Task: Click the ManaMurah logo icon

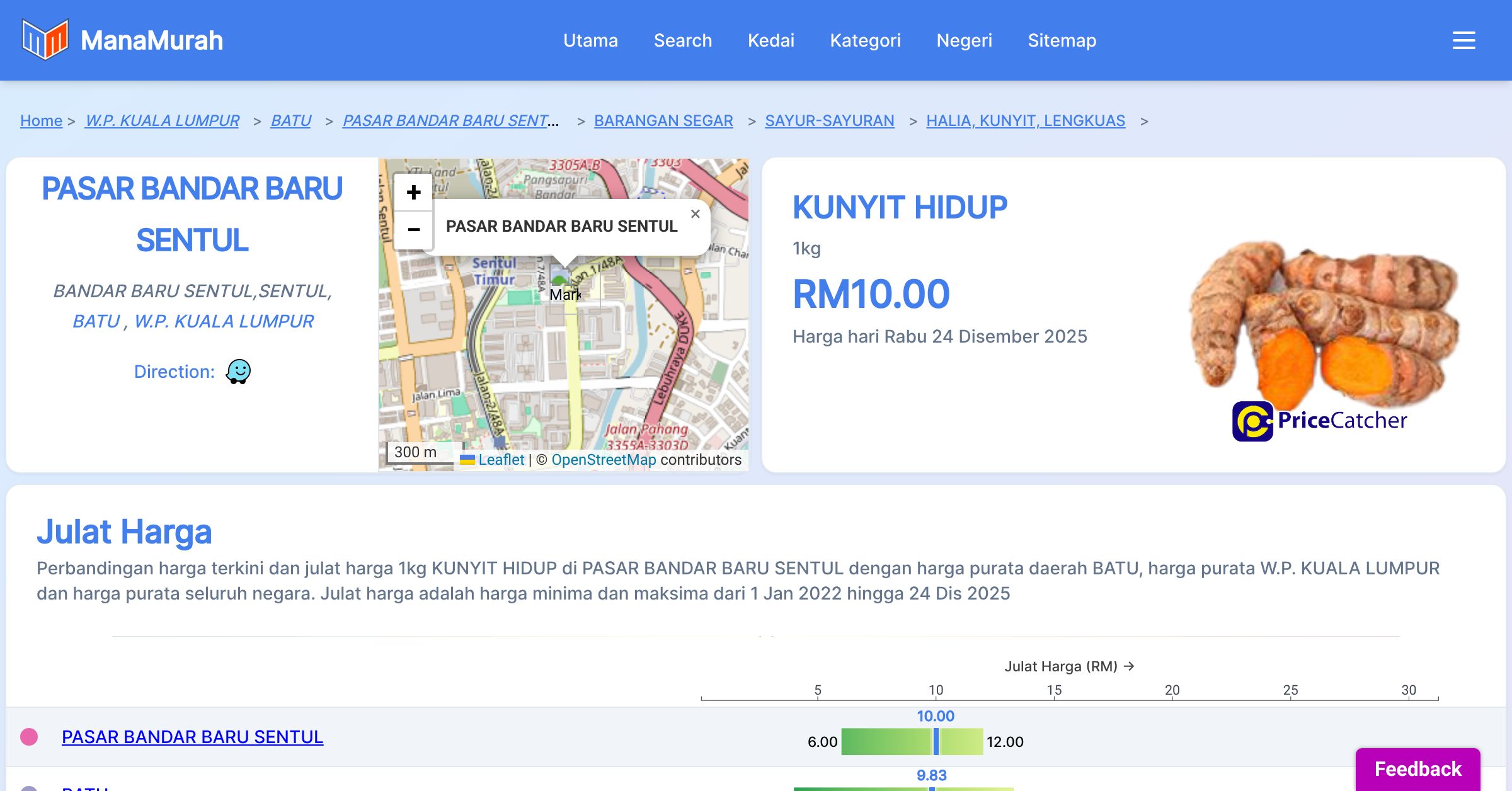Action: click(45, 40)
